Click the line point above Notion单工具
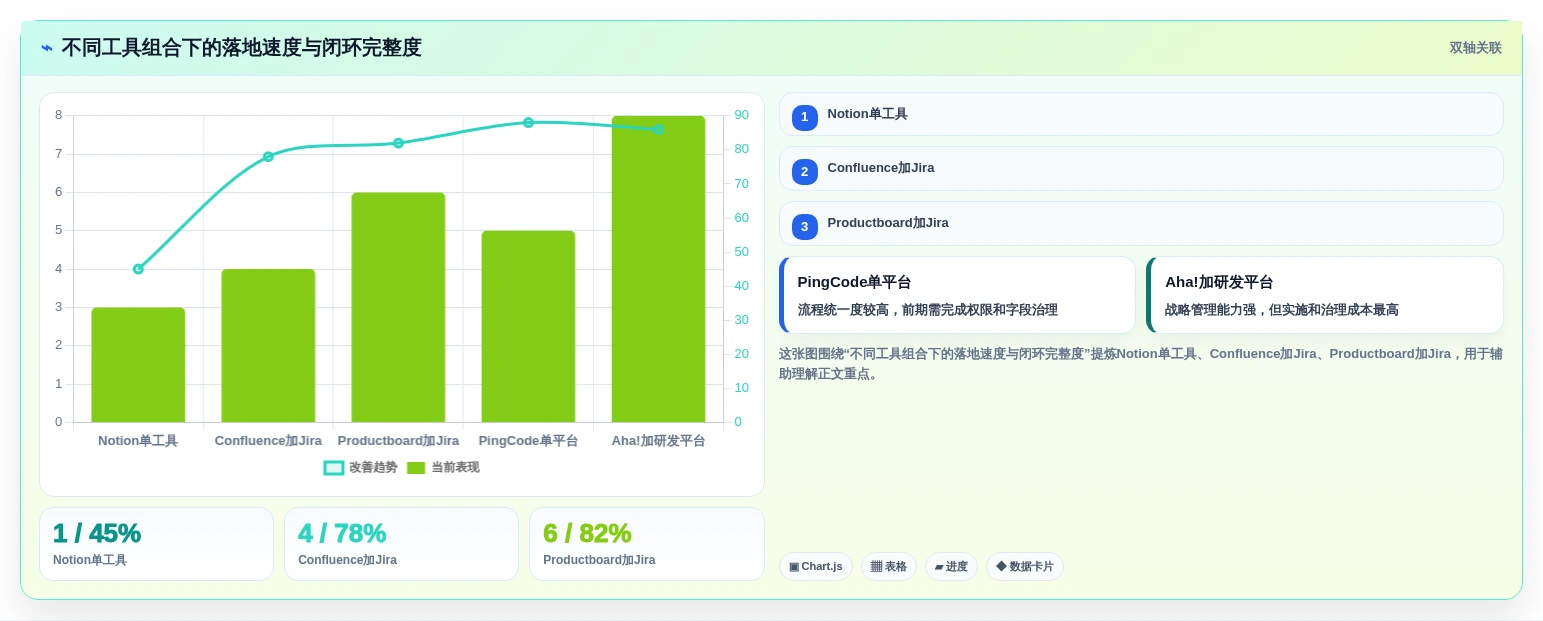1543x621 pixels. pyautogui.click(x=138, y=269)
